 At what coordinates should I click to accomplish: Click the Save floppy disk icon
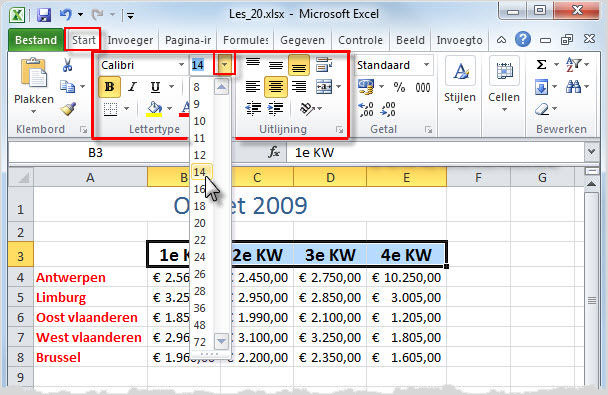point(44,15)
